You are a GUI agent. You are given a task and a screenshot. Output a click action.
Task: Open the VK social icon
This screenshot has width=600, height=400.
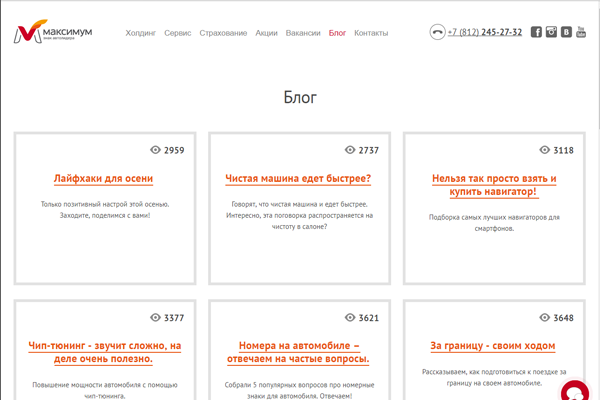566,32
